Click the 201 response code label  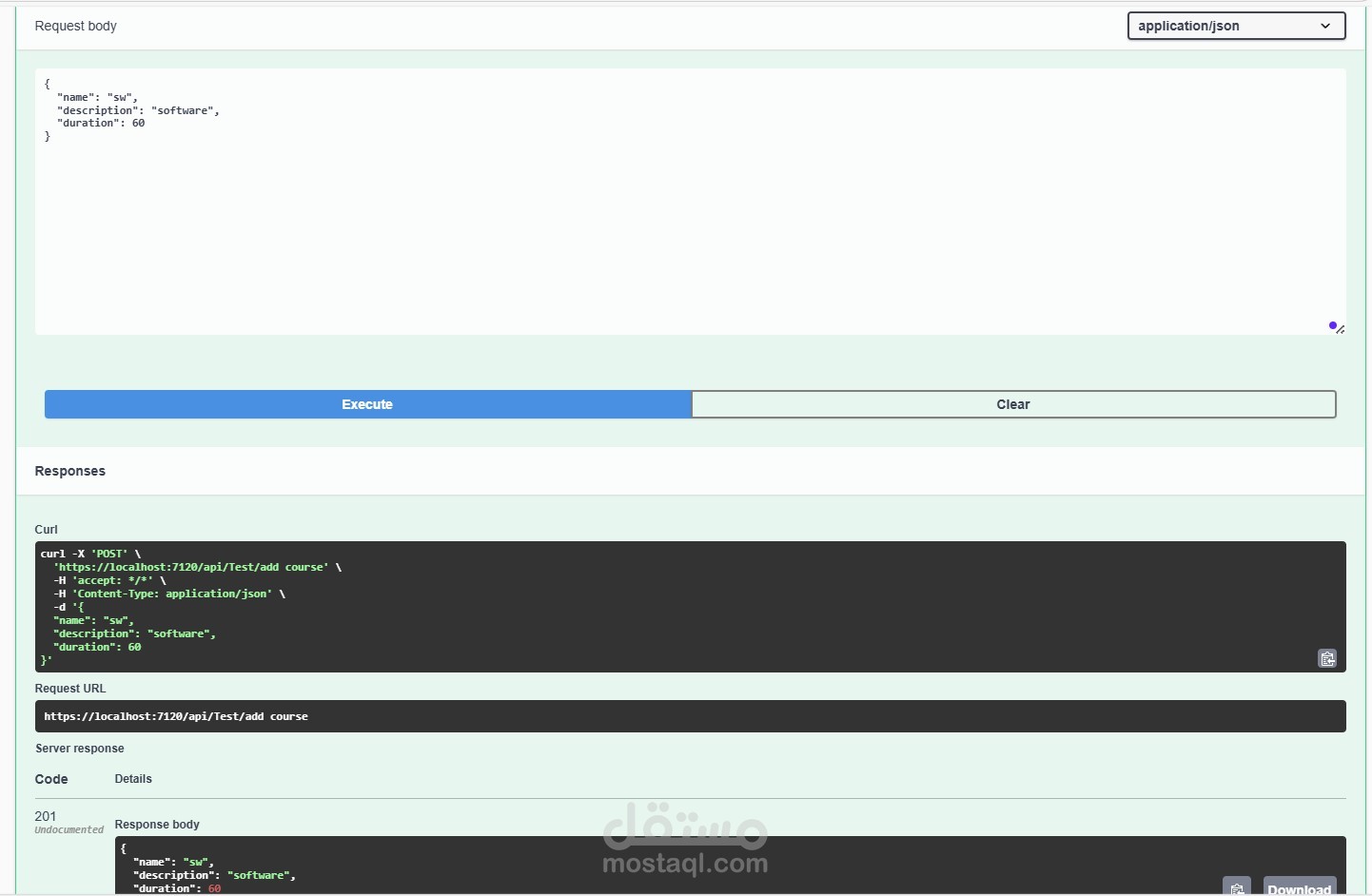tap(46, 816)
